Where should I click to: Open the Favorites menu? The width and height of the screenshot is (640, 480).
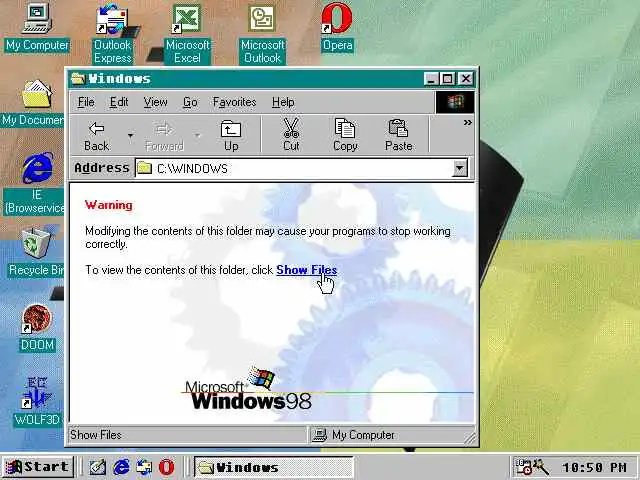(234, 102)
